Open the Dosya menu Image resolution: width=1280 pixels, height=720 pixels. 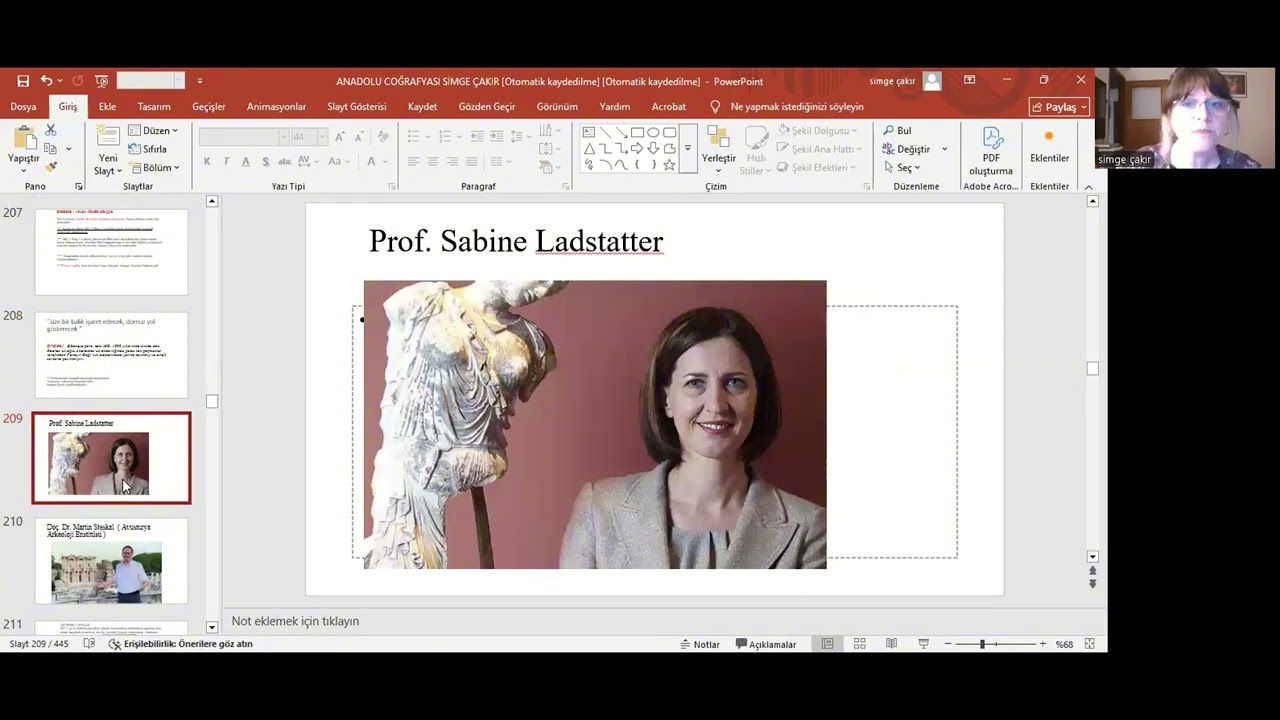23,107
